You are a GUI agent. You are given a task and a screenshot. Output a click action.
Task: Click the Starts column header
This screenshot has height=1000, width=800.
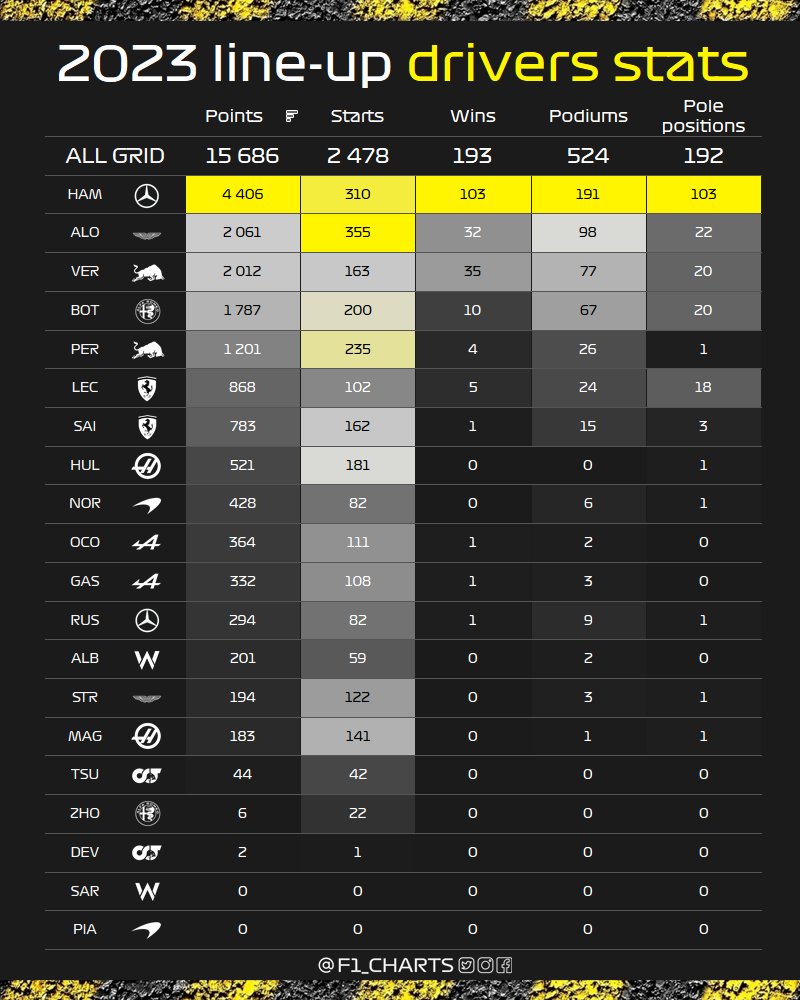(357, 116)
